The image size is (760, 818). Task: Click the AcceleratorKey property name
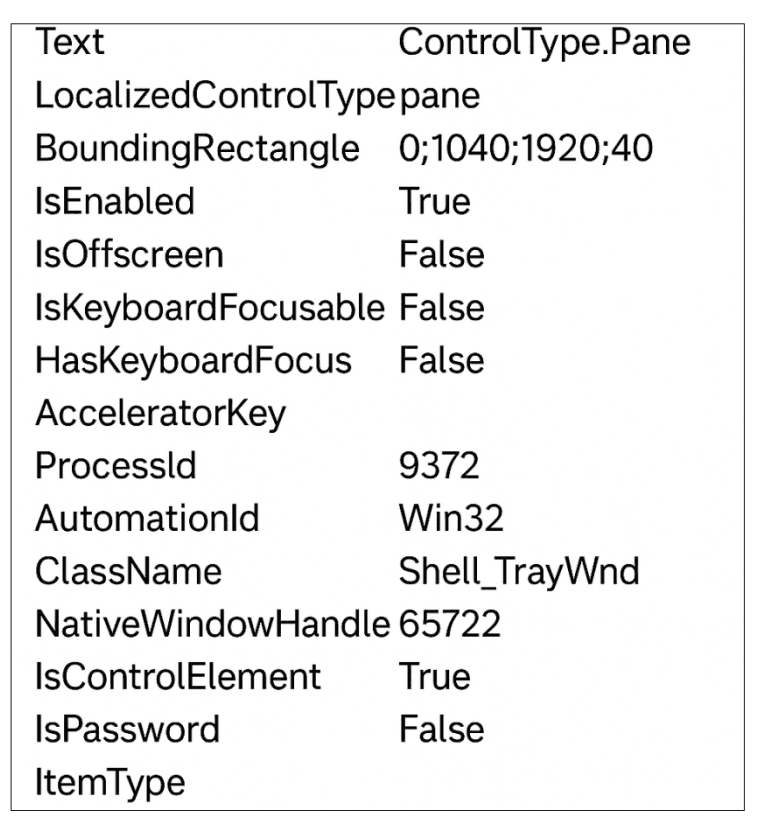tap(161, 413)
